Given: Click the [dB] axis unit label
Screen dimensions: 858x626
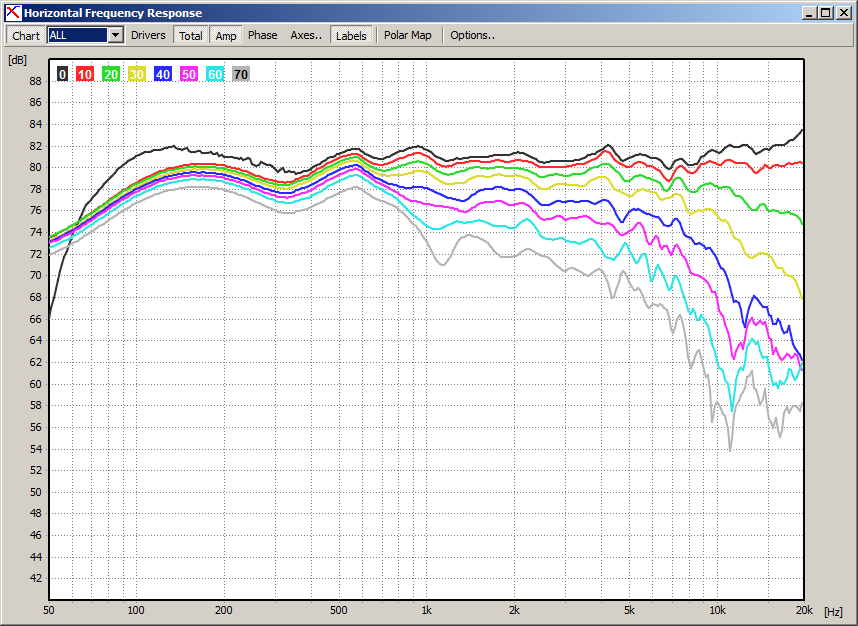Looking at the screenshot, I should [x=17, y=60].
